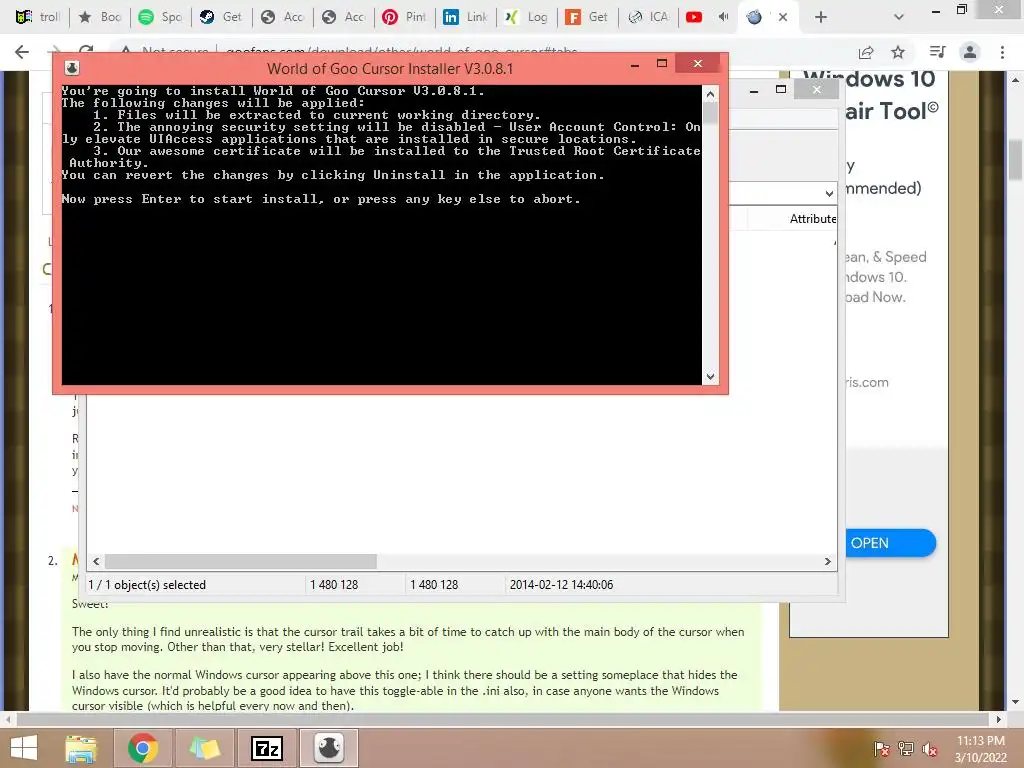Minimize the World of Goo Cursor Installer
Image resolution: width=1024 pixels, height=768 pixels.
[635, 65]
